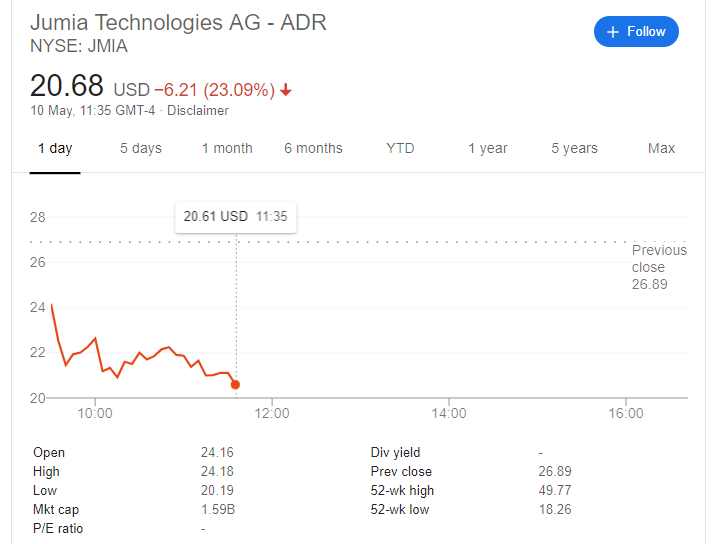Viewport: 720px width, 544px height.
Task: Select the Max time range tab
Action: click(661, 148)
